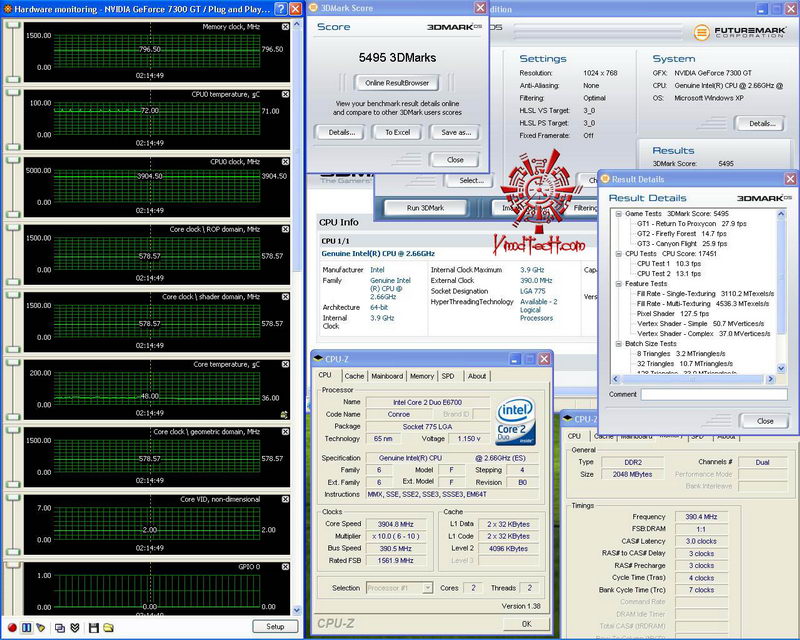Screen dimensions: 800x640
Task: Select the GT2 - Firefly Forest result row
Action: click(682, 234)
